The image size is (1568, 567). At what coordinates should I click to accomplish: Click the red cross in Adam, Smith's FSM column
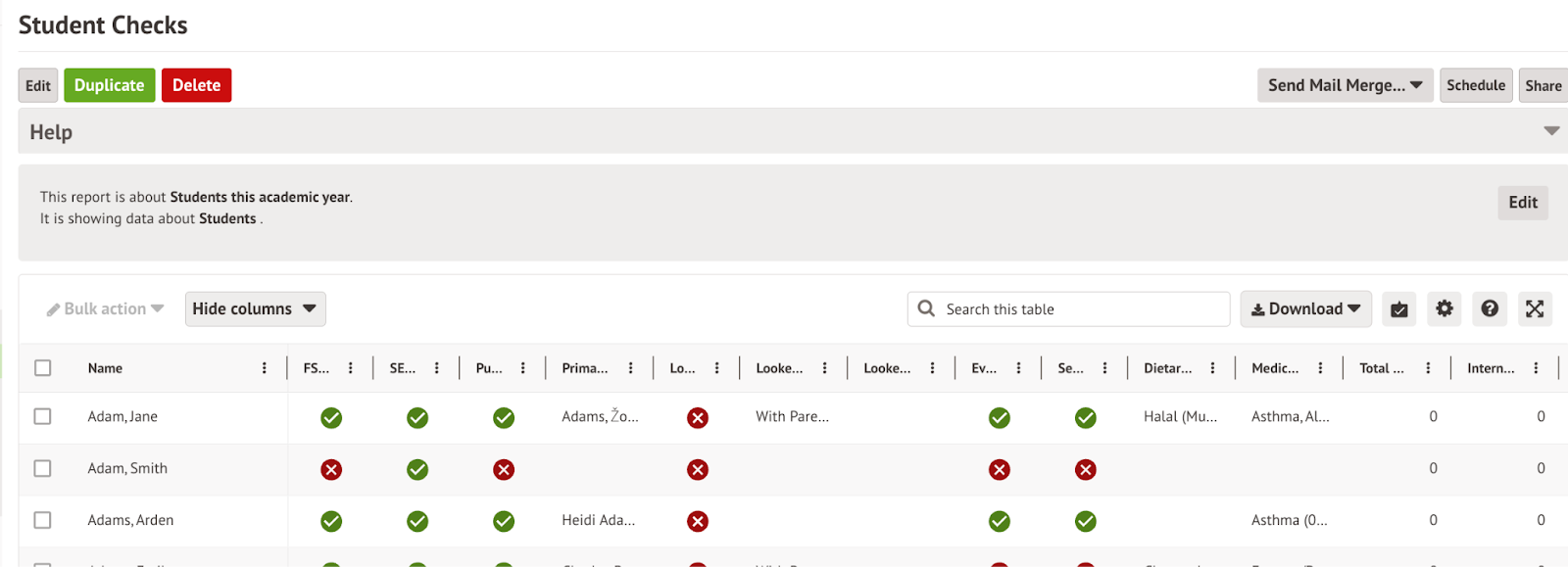(331, 470)
